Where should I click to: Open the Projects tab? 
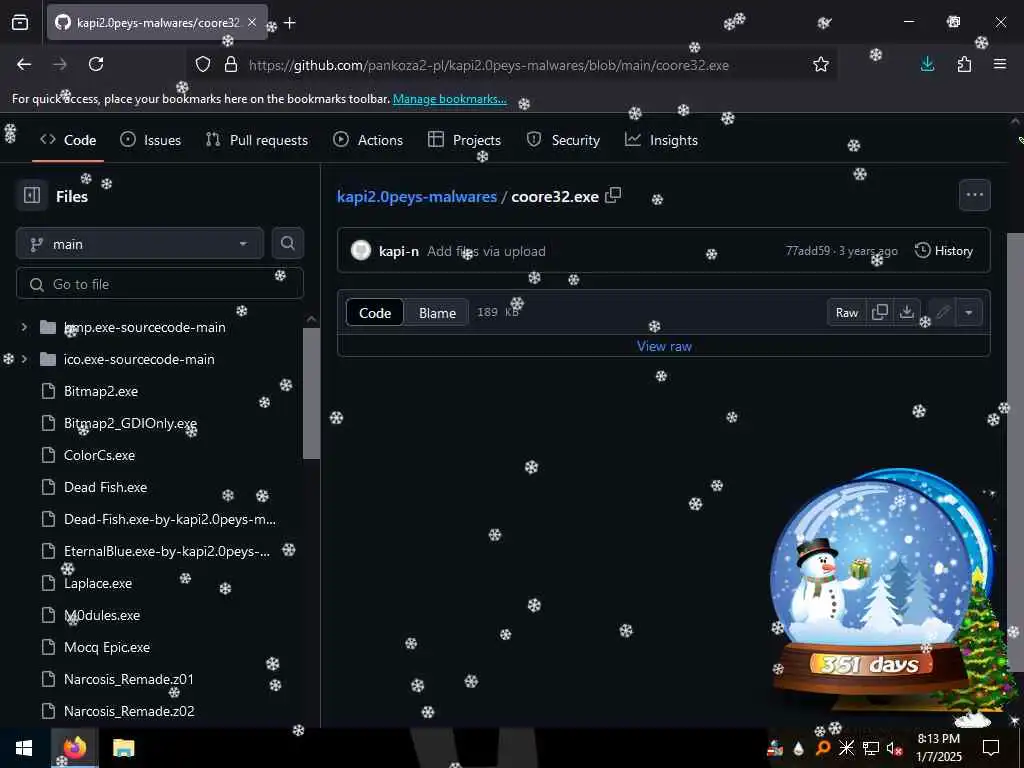[x=464, y=140]
